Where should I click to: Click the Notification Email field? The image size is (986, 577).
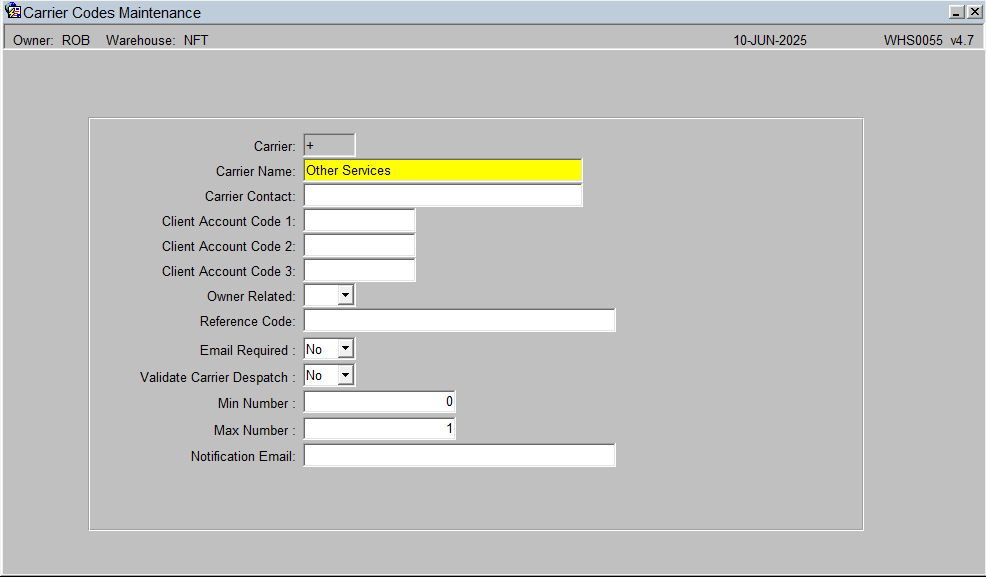pyautogui.click(x=459, y=456)
